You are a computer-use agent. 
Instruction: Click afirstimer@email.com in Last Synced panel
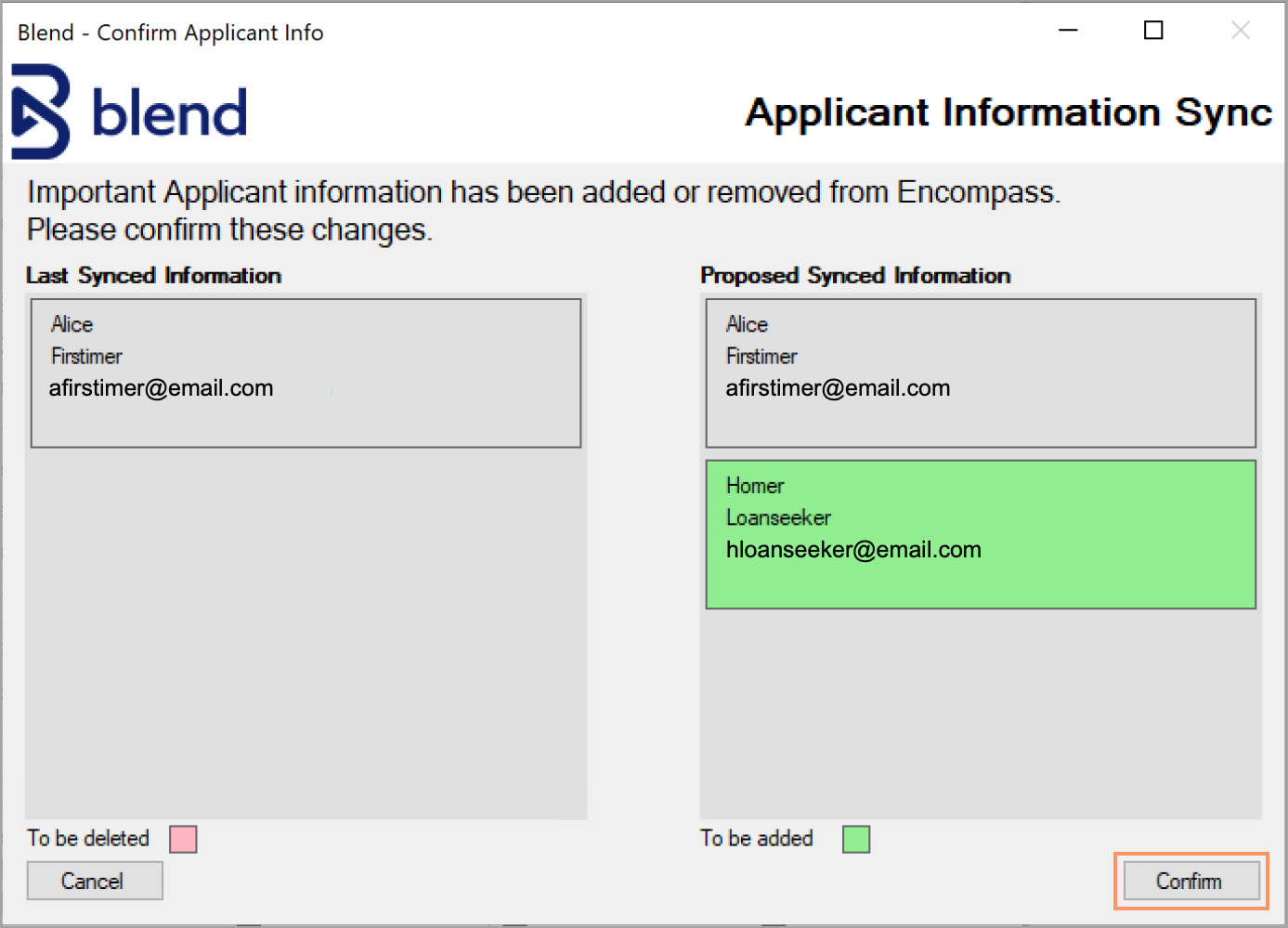tap(162, 388)
